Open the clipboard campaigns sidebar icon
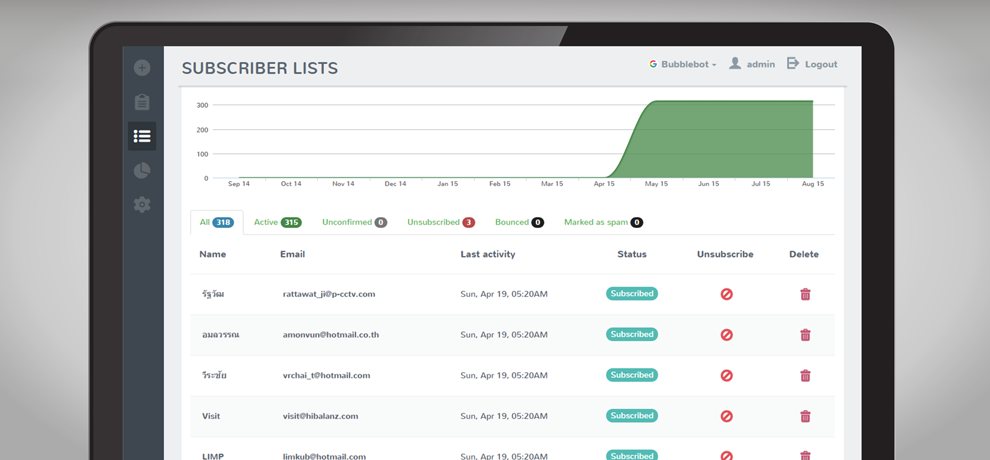Screen dimensions: 990x460 point(142,102)
